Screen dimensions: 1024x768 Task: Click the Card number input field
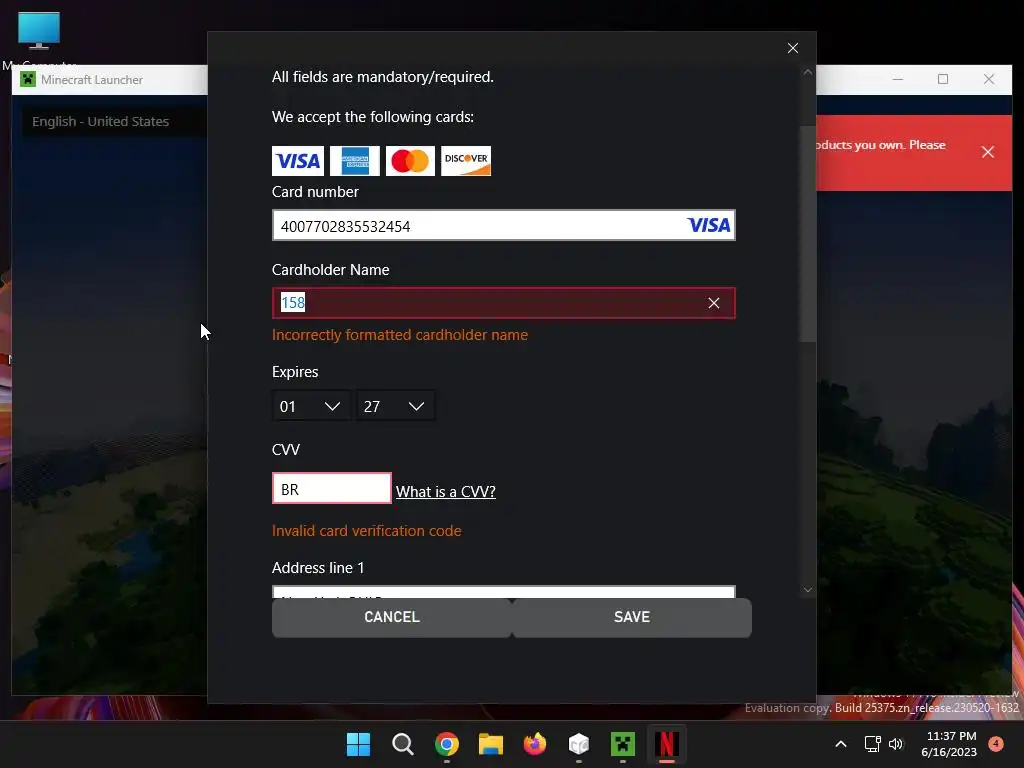pos(504,225)
